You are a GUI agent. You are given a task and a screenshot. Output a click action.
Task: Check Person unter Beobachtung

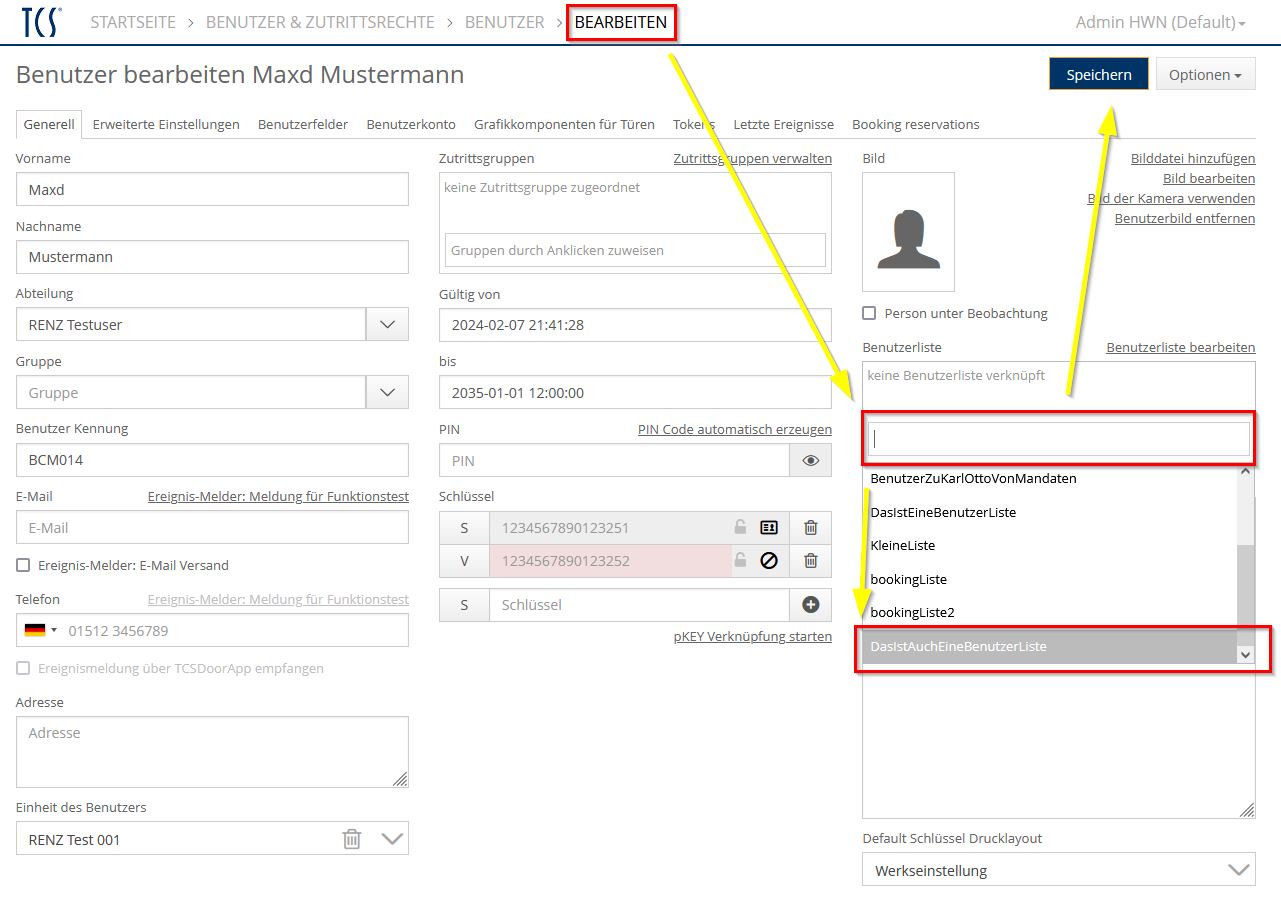[870, 314]
